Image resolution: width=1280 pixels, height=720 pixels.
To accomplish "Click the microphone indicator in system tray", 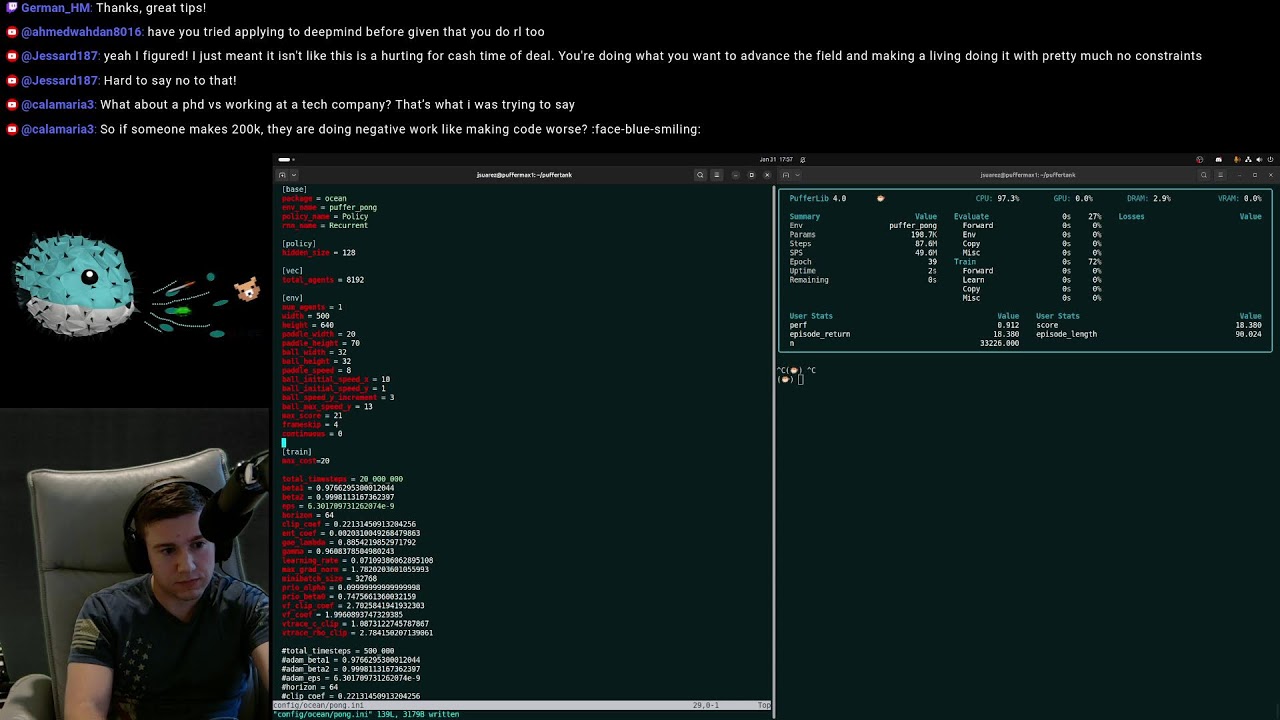I will 1237,159.
